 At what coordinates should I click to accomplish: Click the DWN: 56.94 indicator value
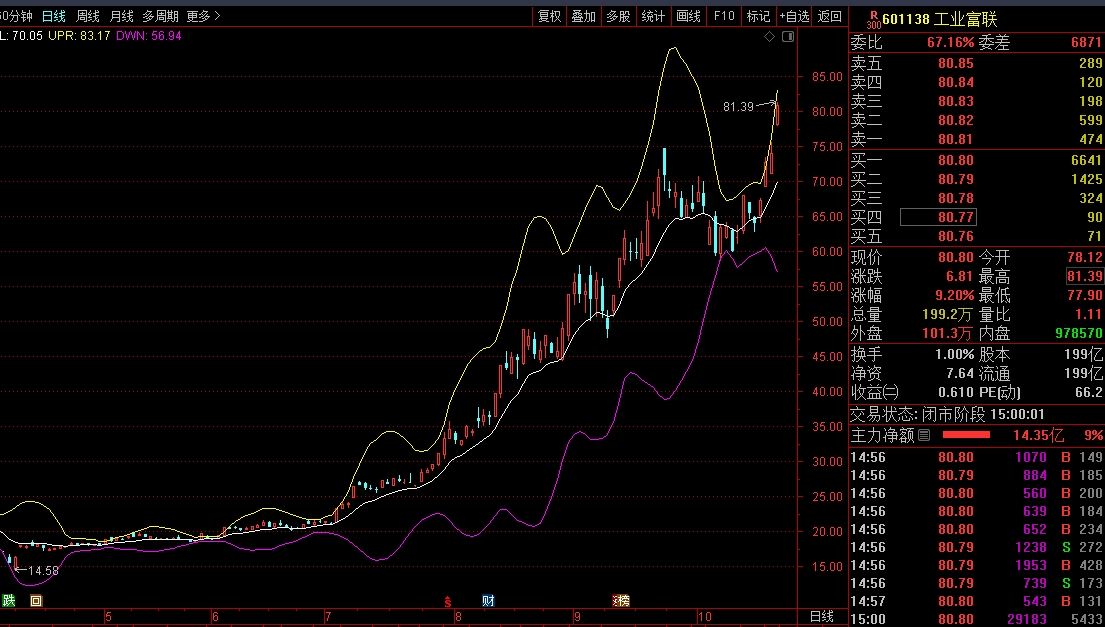pos(148,35)
